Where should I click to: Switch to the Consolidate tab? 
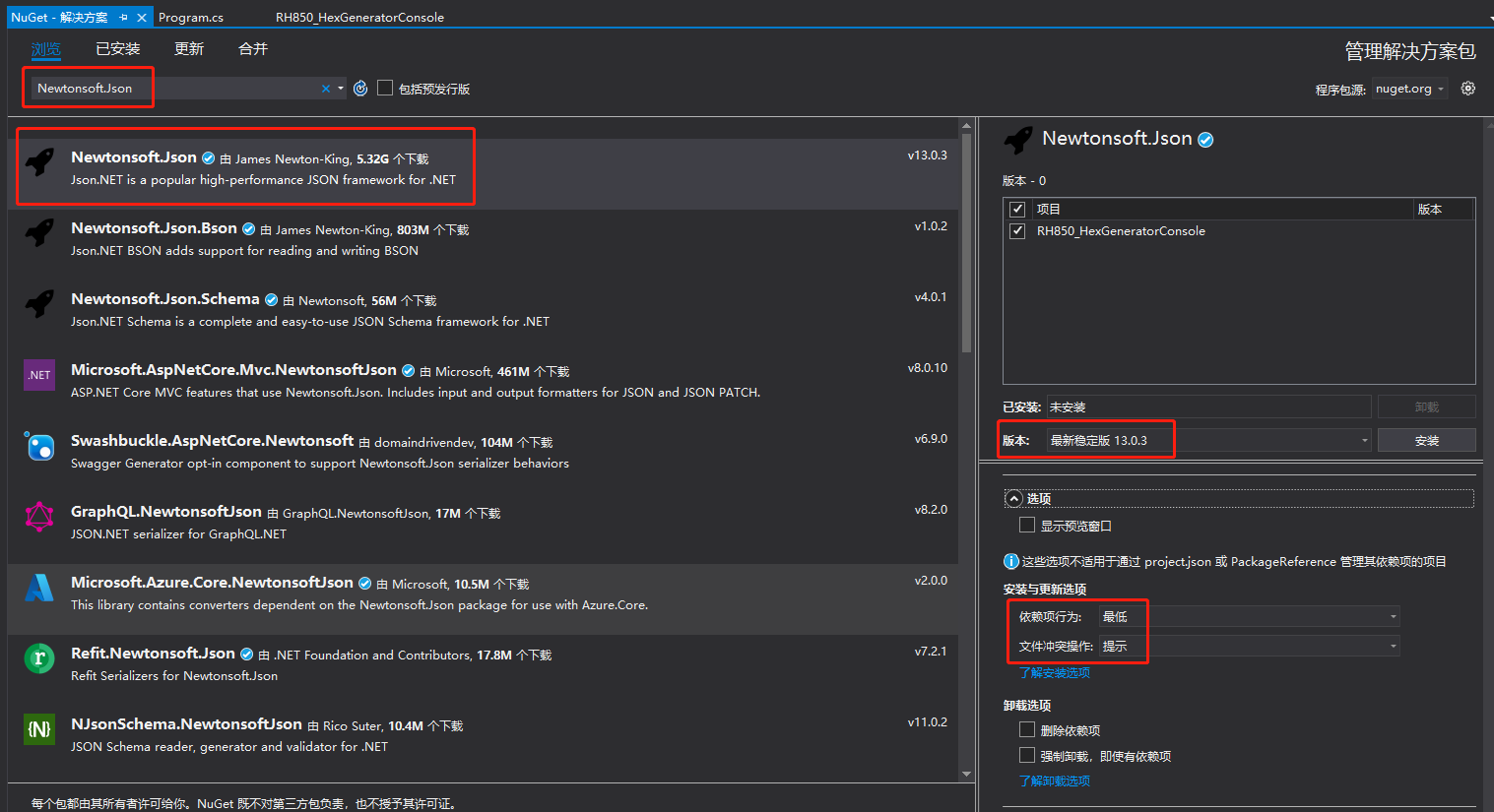(x=253, y=49)
